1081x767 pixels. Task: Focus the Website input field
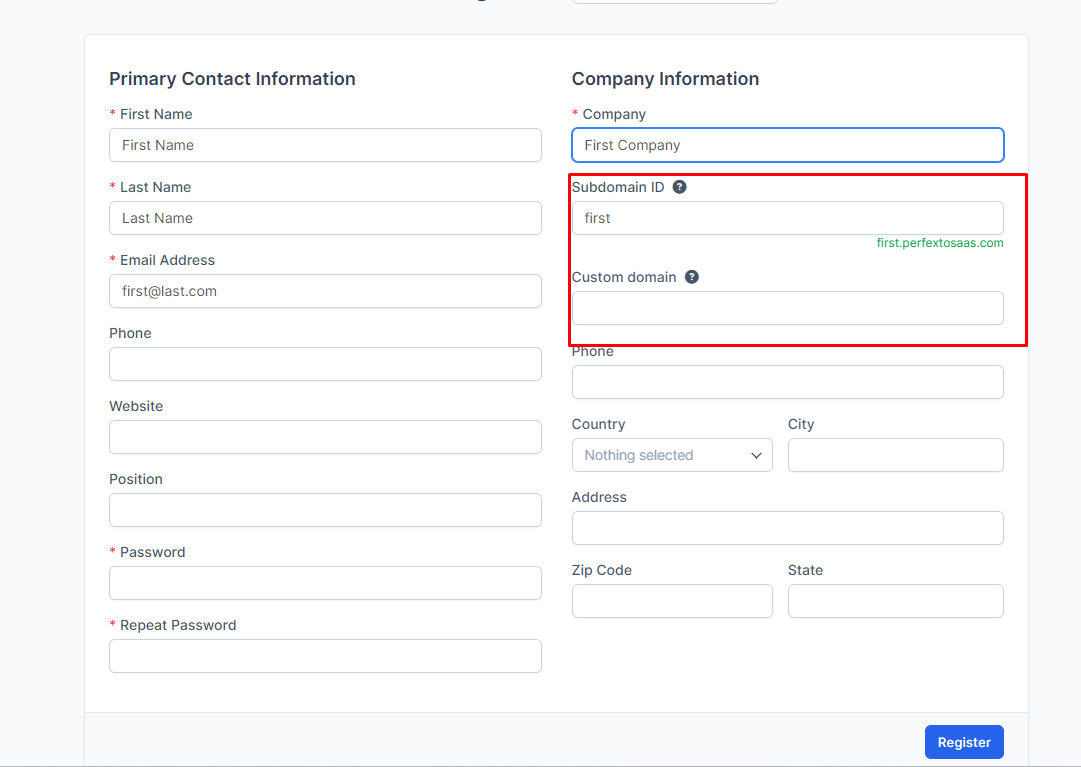point(325,437)
